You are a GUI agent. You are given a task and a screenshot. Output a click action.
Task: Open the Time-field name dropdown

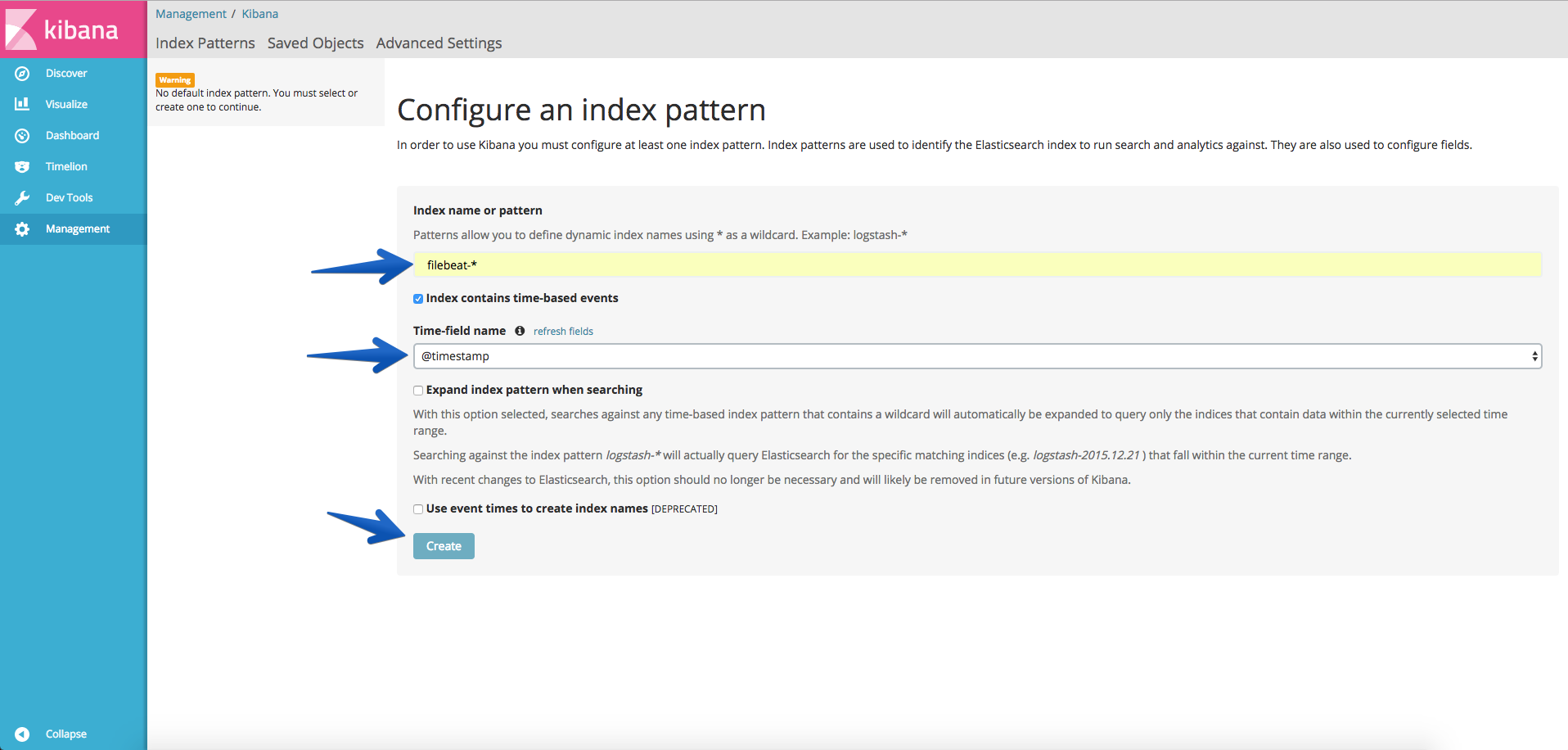click(x=977, y=356)
